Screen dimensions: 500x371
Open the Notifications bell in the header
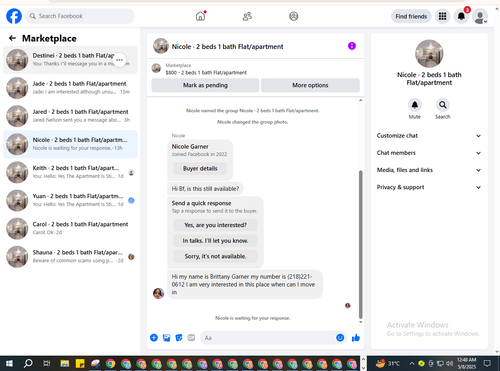[x=461, y=16]
